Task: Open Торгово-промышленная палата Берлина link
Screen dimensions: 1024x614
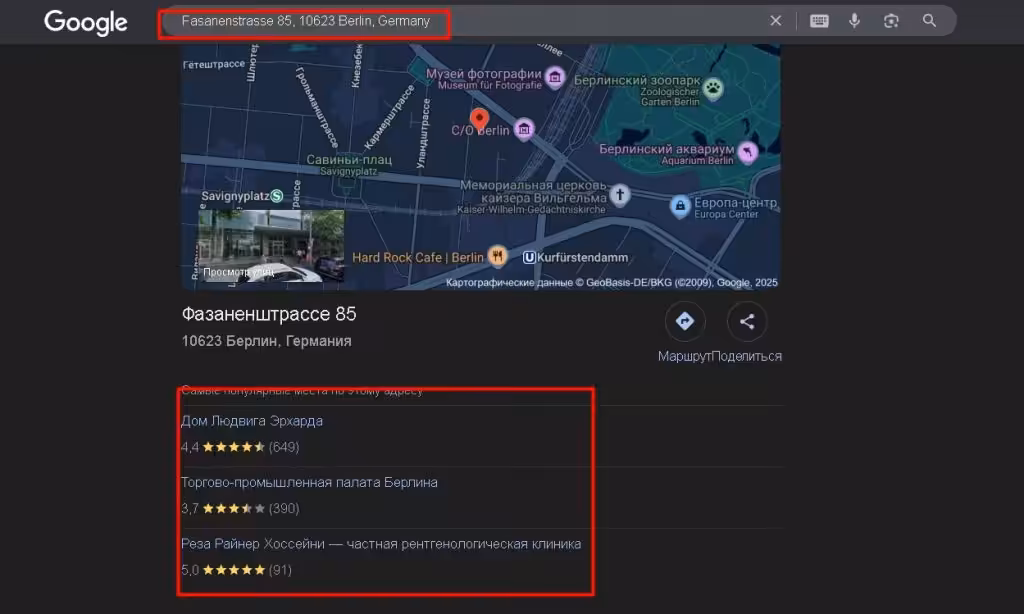Action: coord(309,483)
